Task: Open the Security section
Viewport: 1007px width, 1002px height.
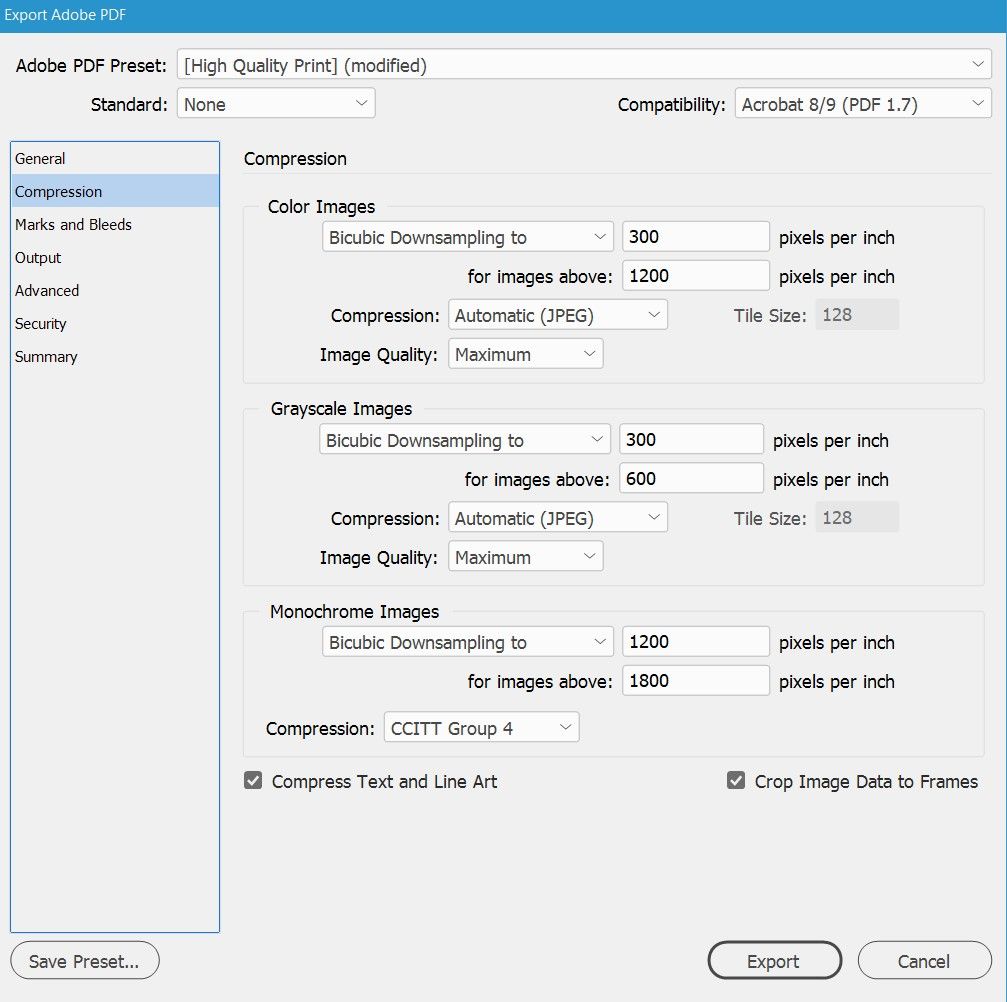Action: [115, 324]
